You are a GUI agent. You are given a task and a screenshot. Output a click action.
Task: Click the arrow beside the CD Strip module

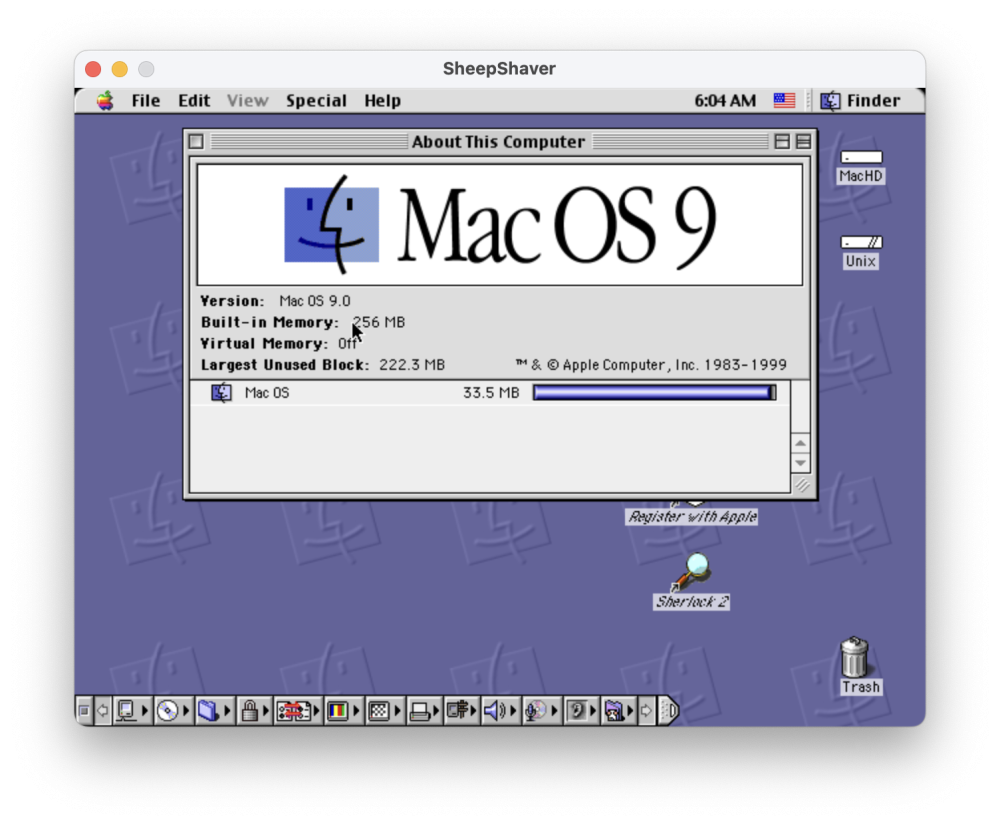point(186,710)
